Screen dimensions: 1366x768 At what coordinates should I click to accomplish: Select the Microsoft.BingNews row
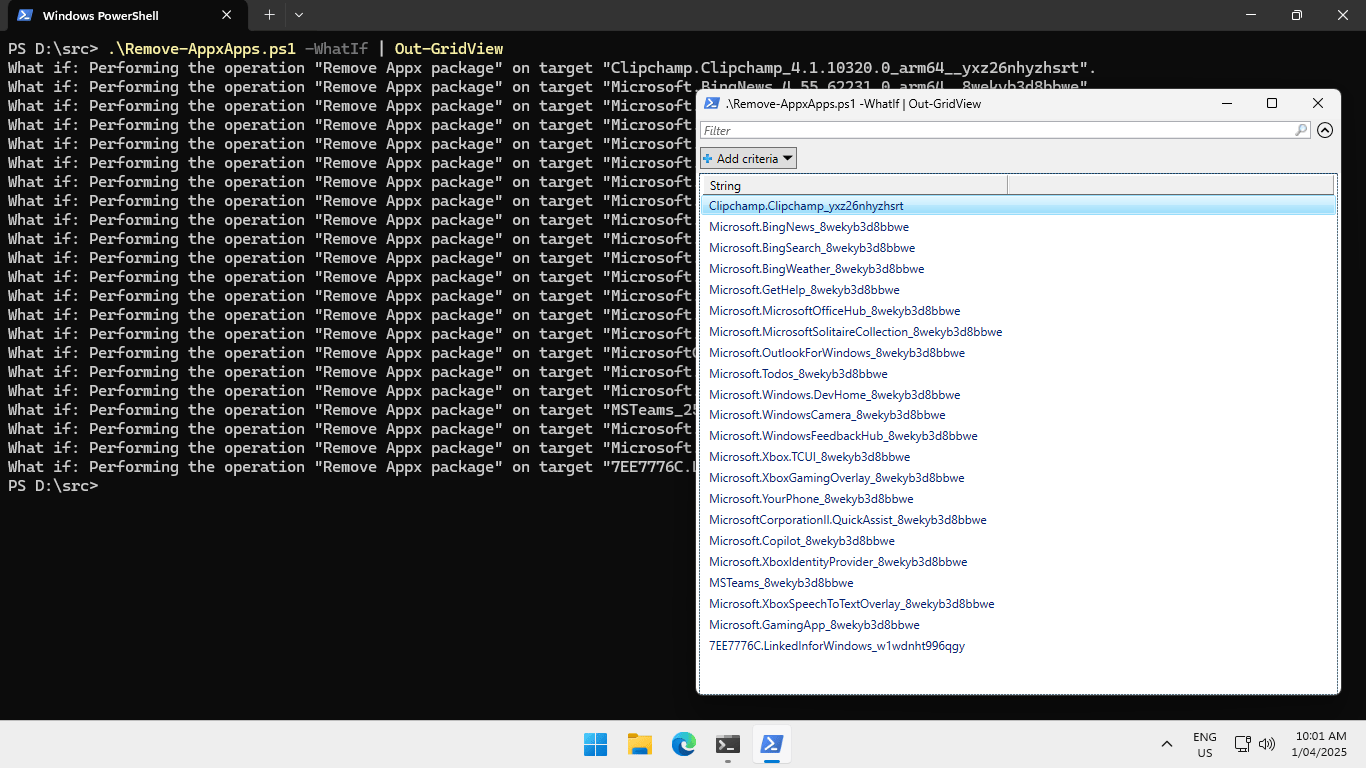pos(1018,227)
